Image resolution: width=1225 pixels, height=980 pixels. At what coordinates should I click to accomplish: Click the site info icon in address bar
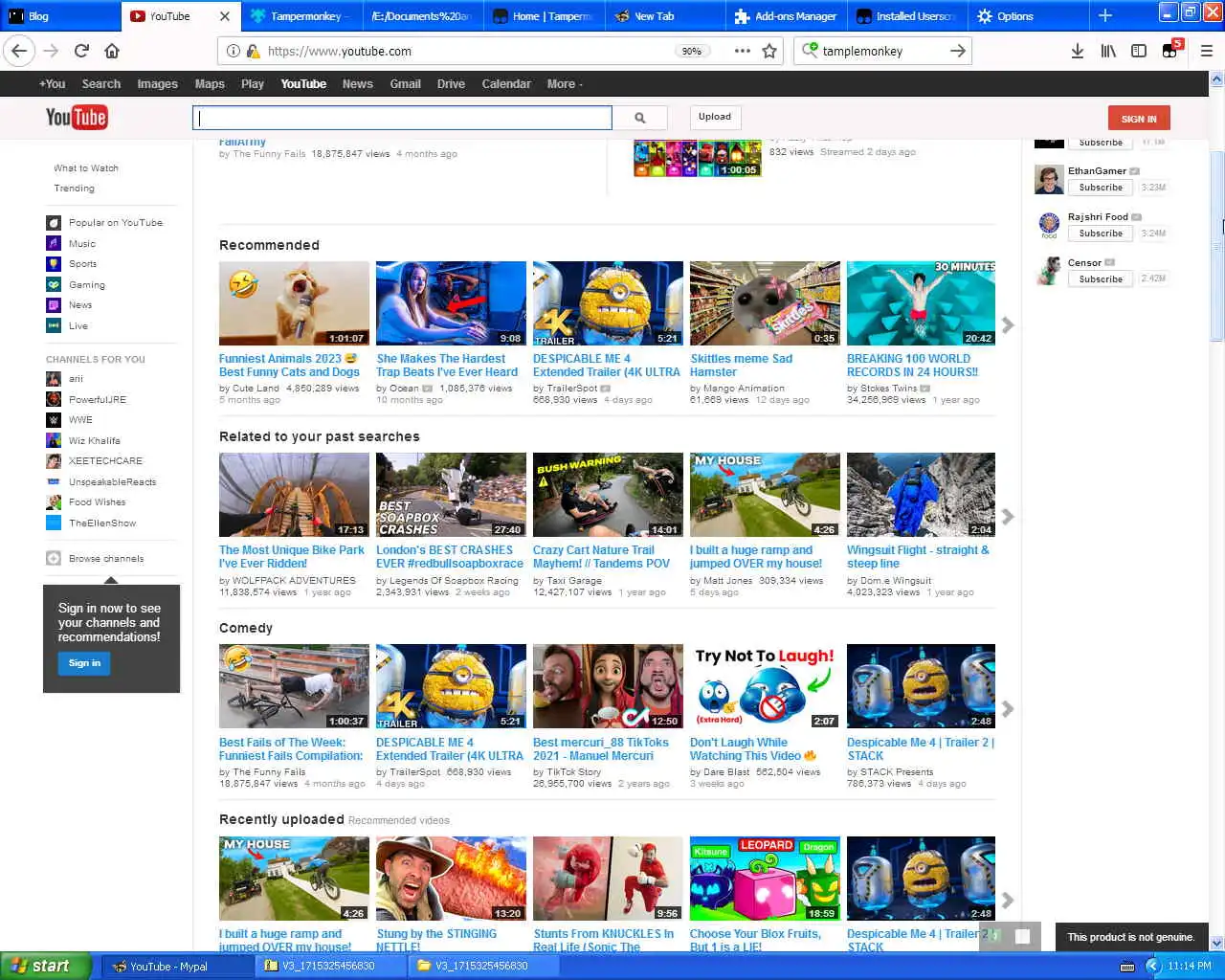pos(233,51)
